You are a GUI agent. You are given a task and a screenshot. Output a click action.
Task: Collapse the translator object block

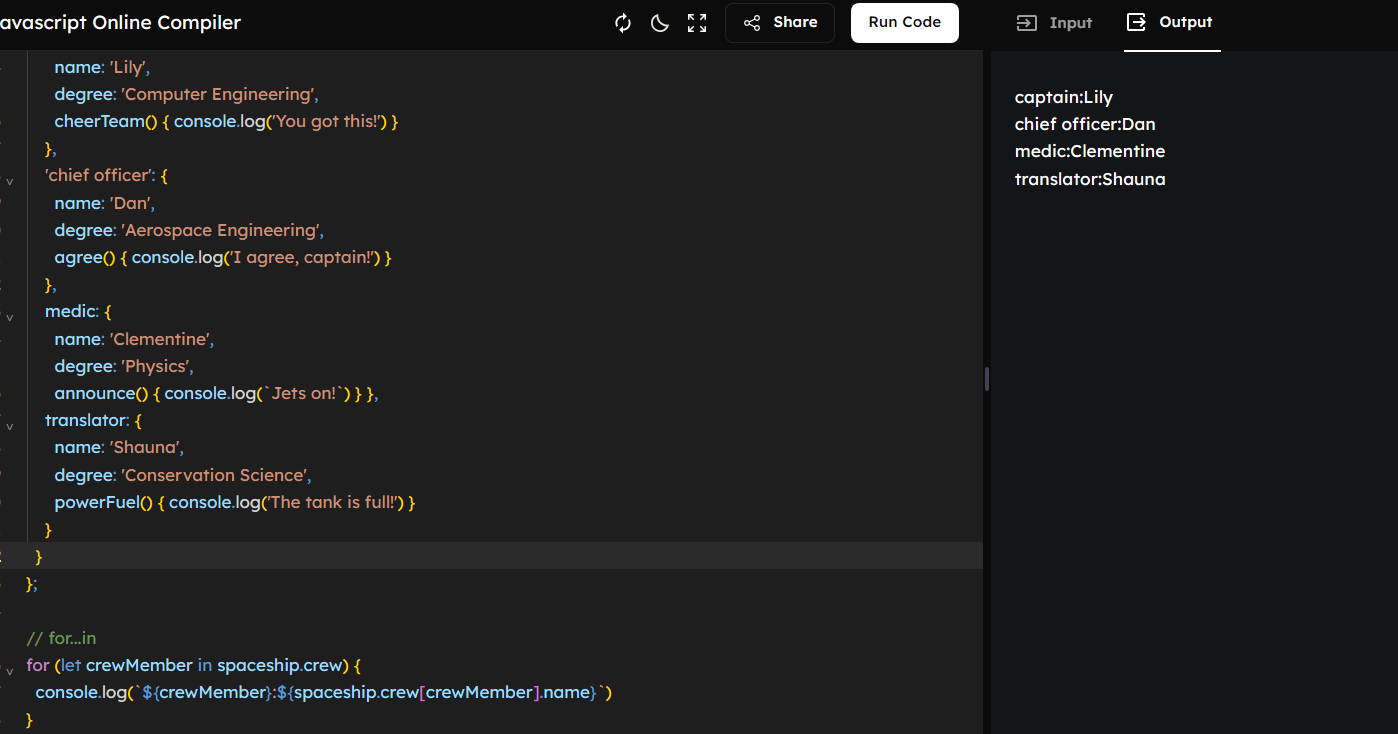pos(10,427)
